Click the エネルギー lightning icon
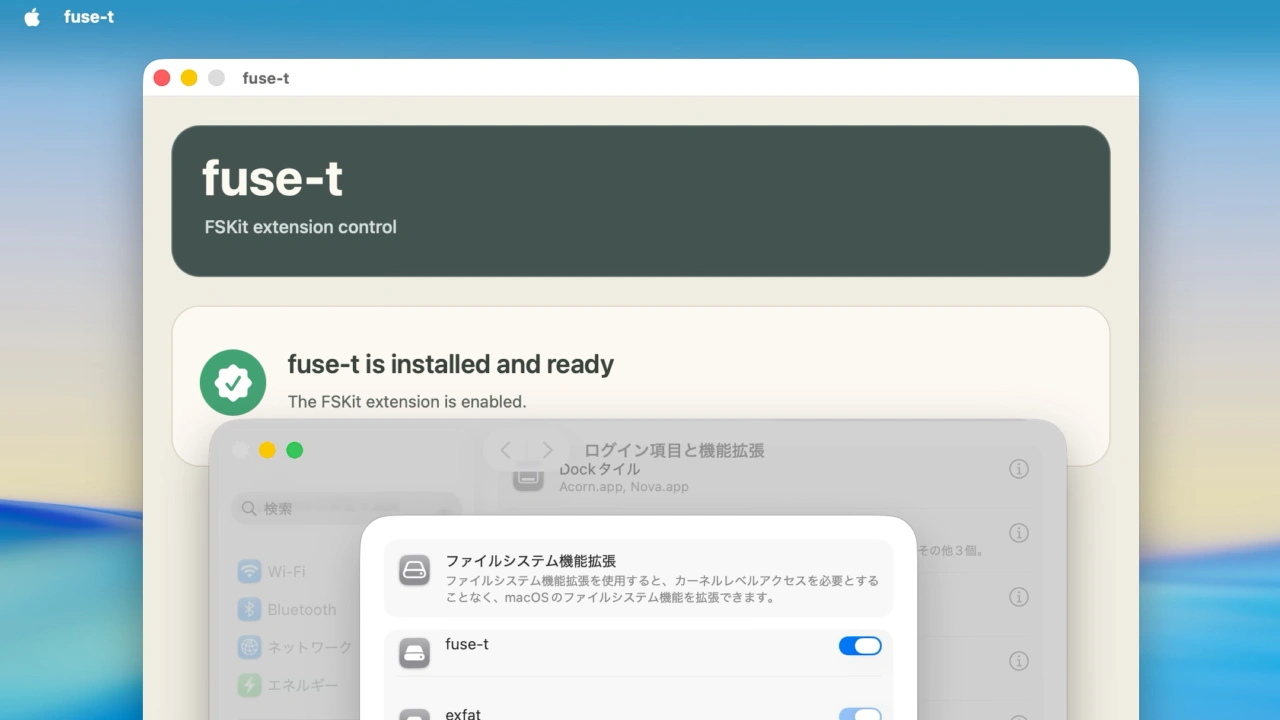The image size is (1280, 720). click(248, 685)
